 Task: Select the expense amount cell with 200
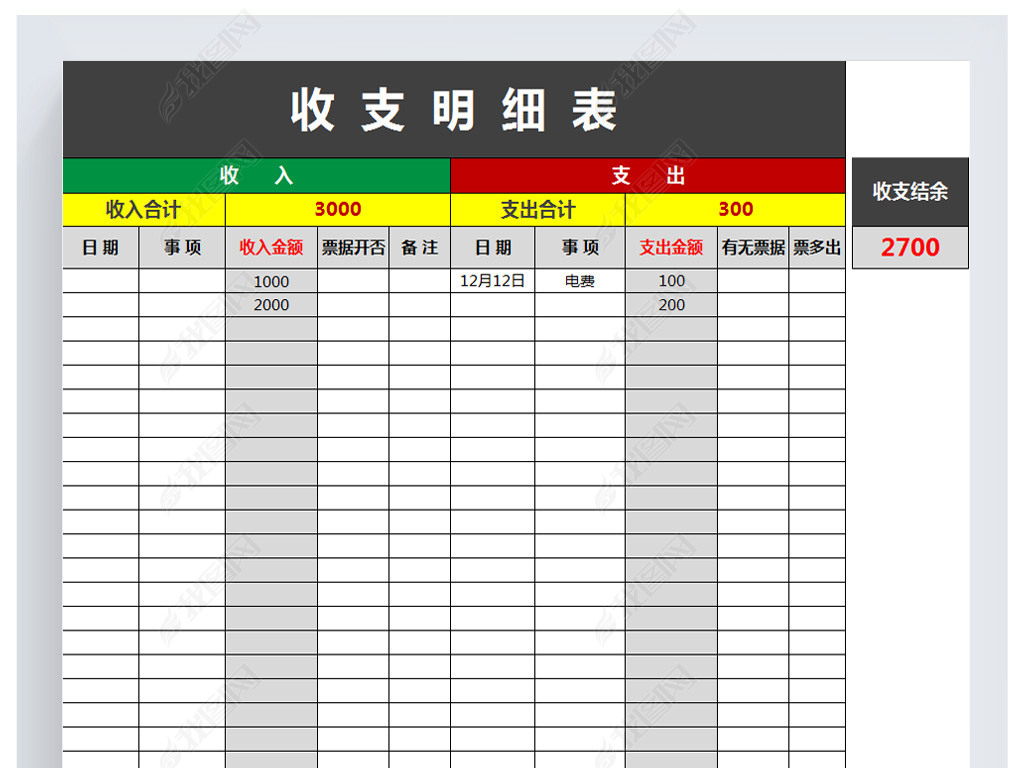pyautogui.click(x=671, y=305)
